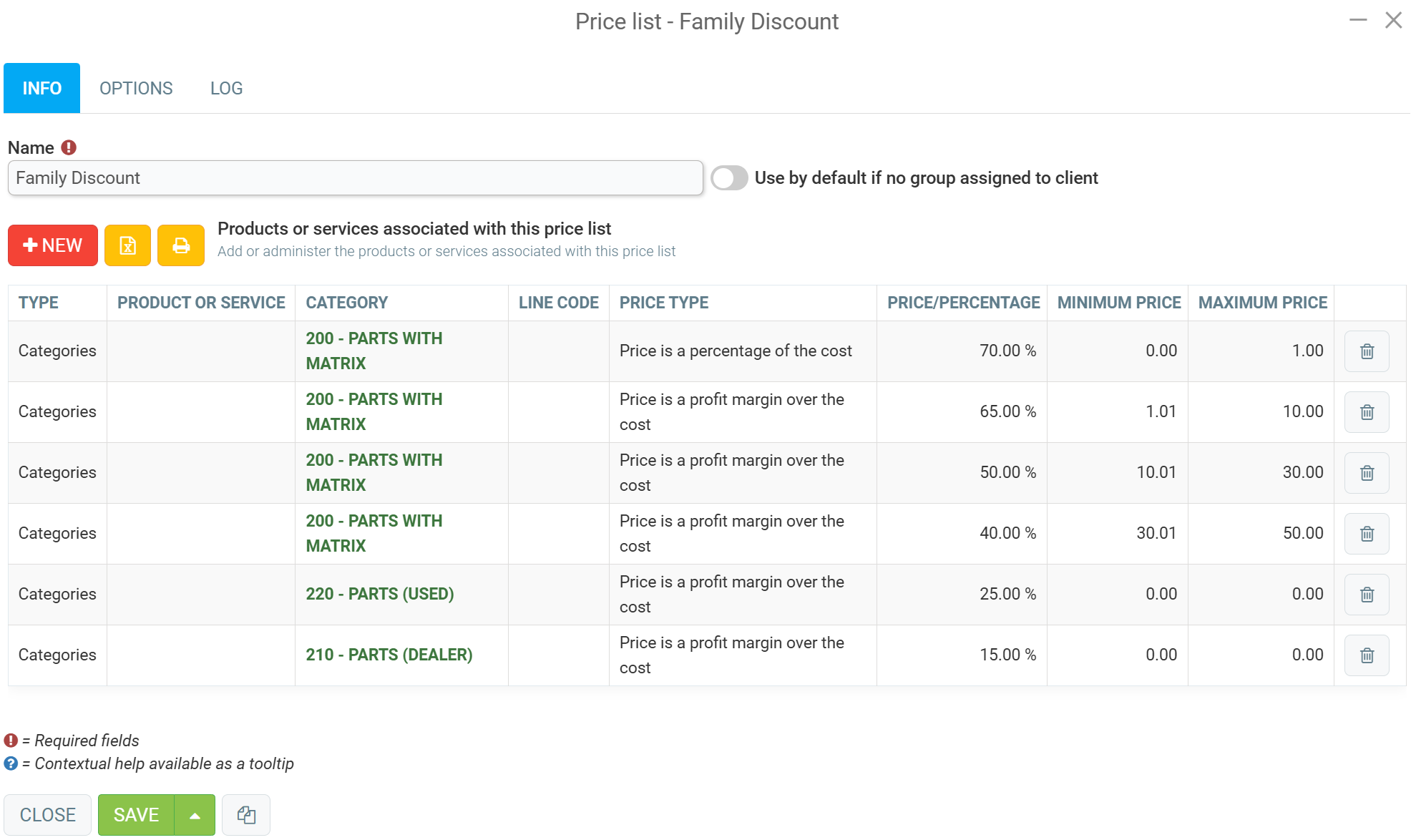This screenshot has width=1411, height=840.
Task: Open the 210 - PARTS (DEALER) category link
Action: pos(389,655)
